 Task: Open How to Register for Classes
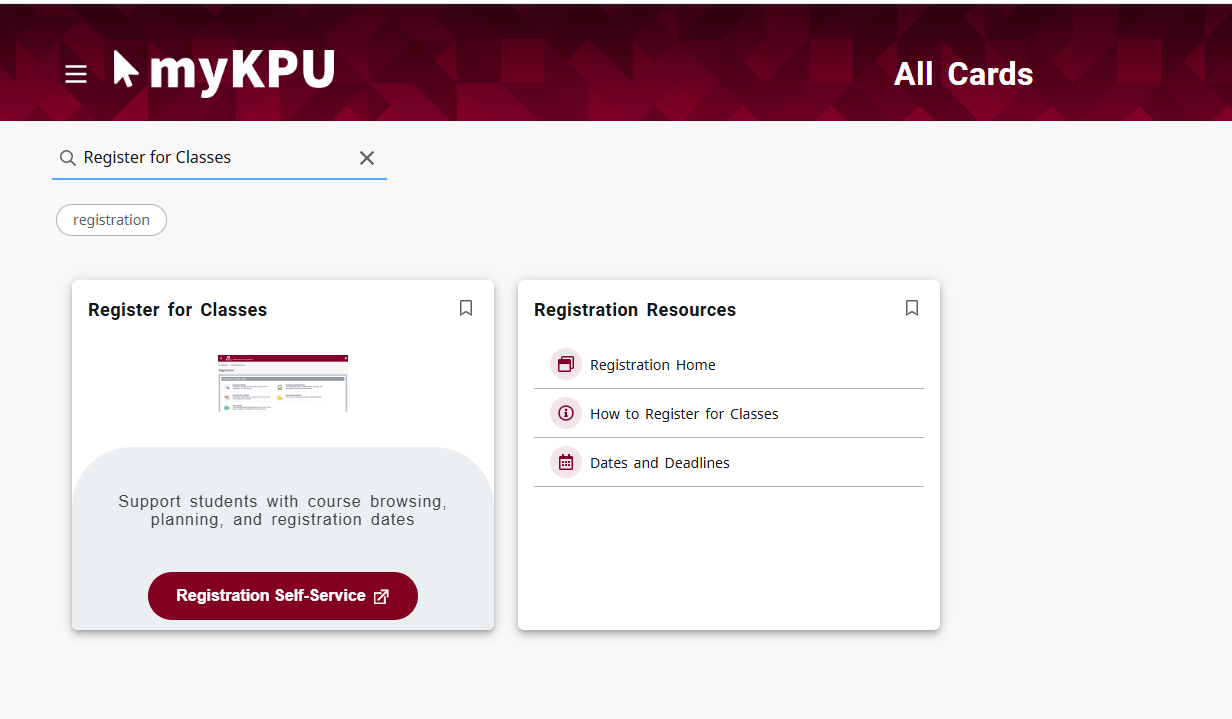pos(684,414)
